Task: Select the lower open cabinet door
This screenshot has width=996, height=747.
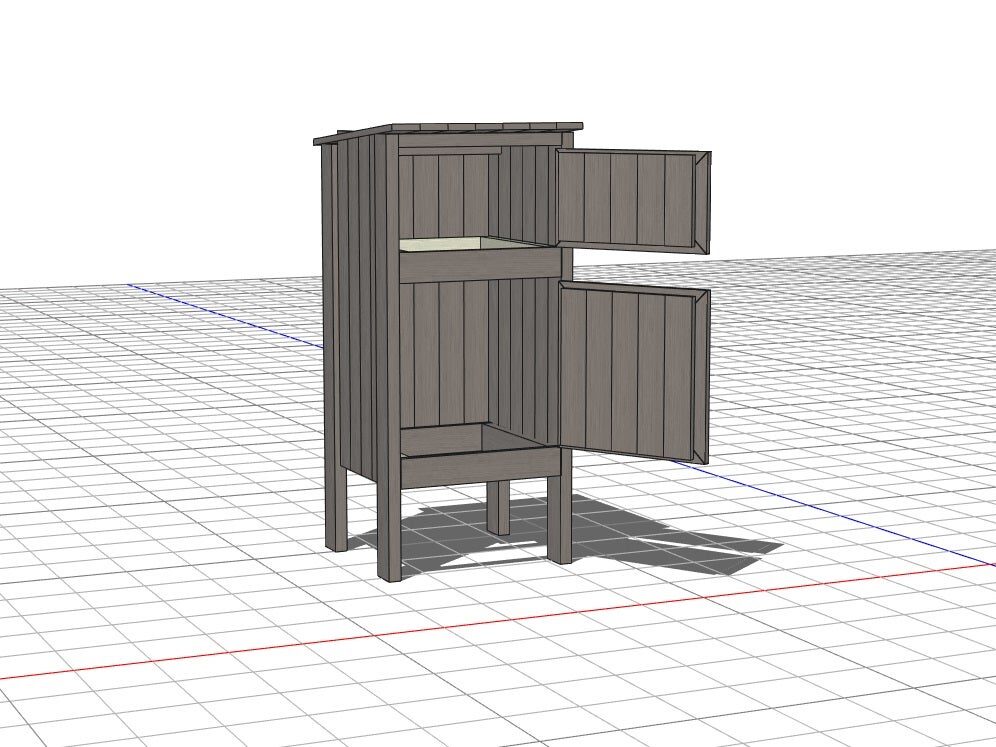Action: pos(634,372)
